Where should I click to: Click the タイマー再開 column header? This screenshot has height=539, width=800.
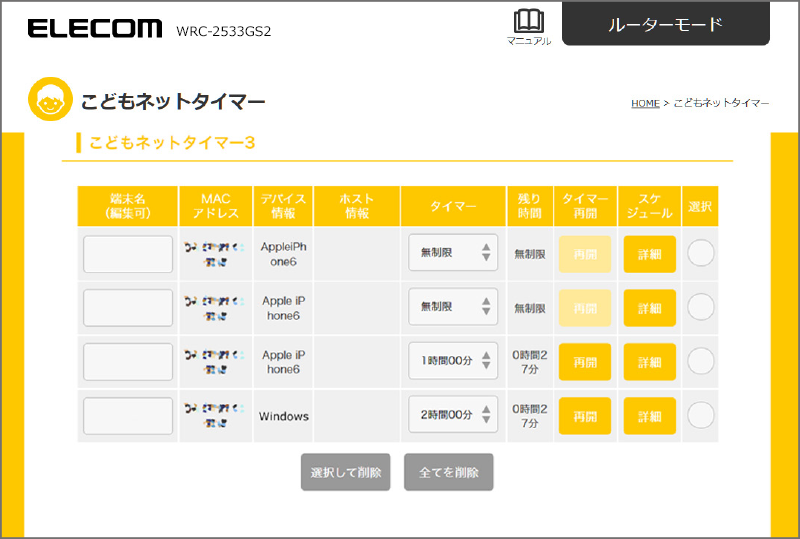[x=585, y=206]
